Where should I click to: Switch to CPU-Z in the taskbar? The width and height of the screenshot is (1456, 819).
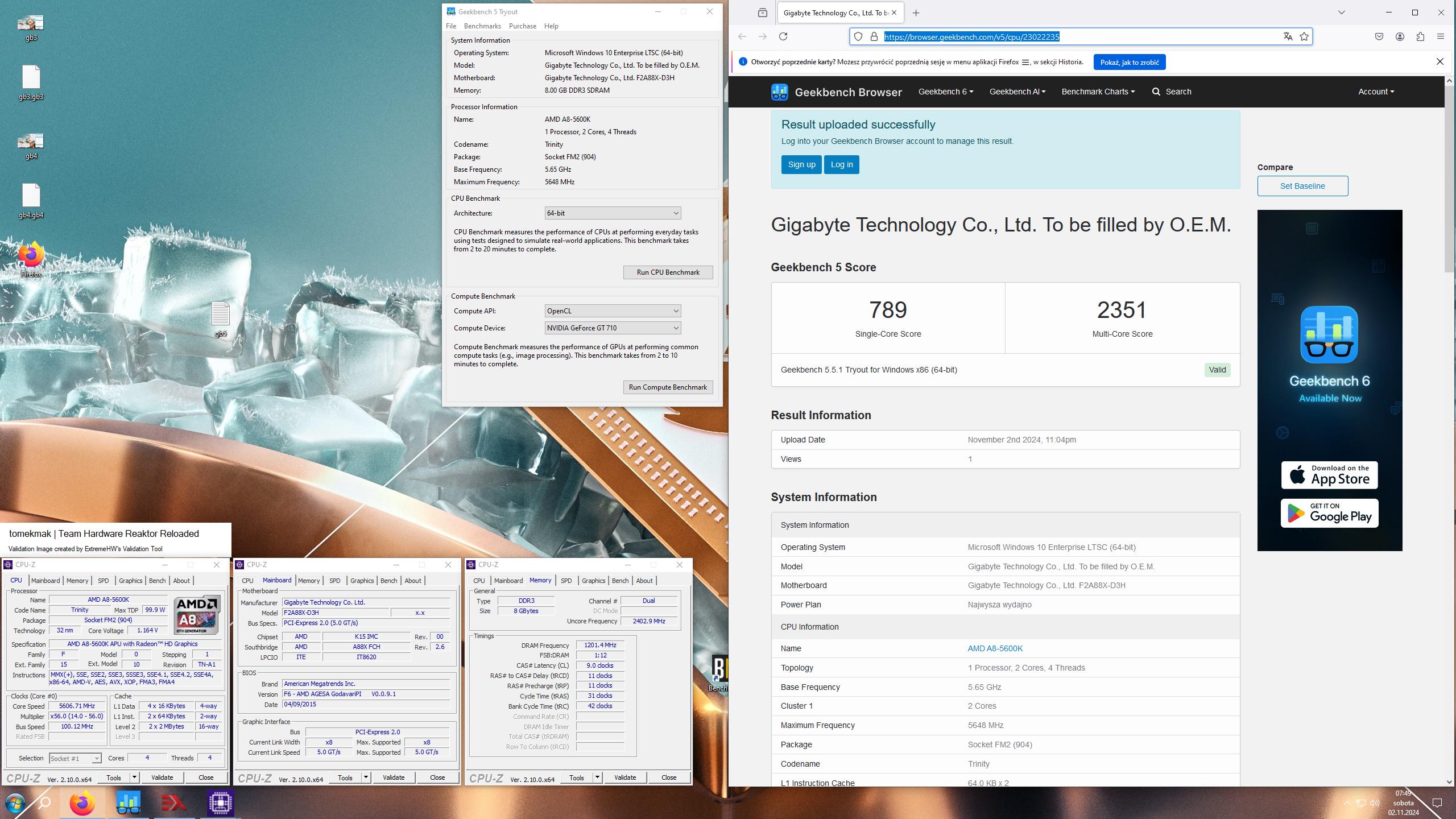[220, 803]
